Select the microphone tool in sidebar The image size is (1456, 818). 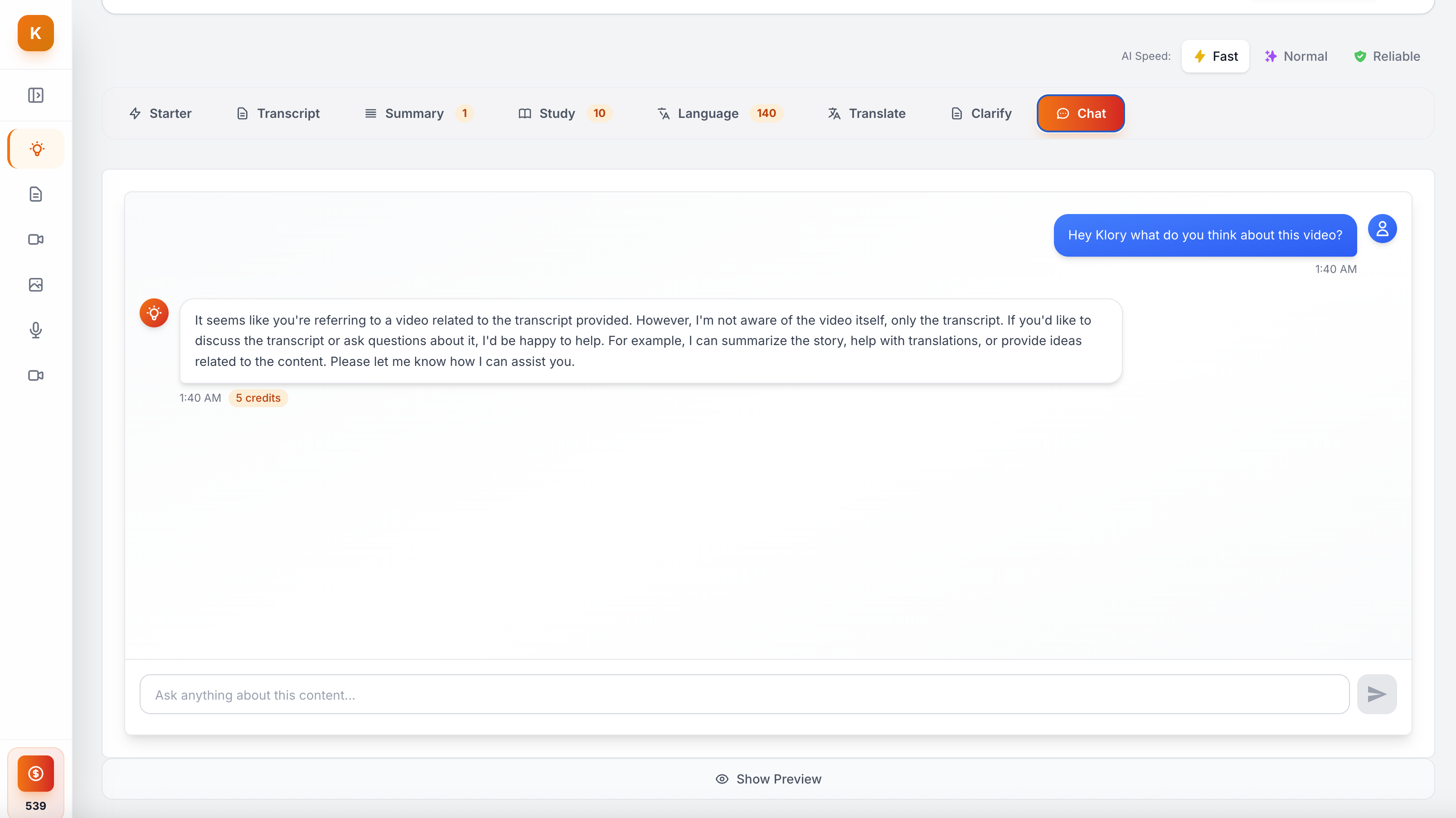tap(36, 330)
